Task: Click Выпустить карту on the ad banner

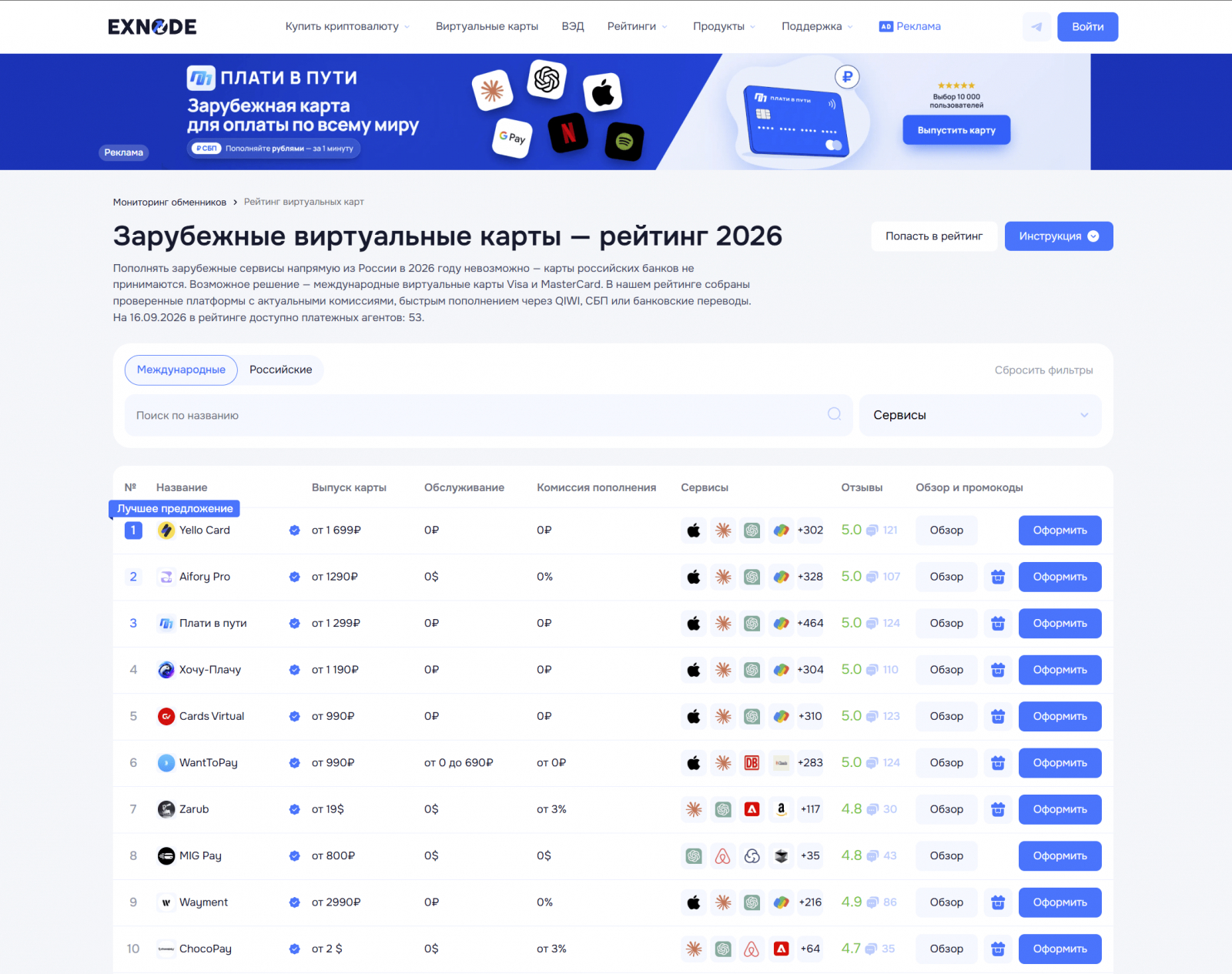Action: [x=956, y=130]
